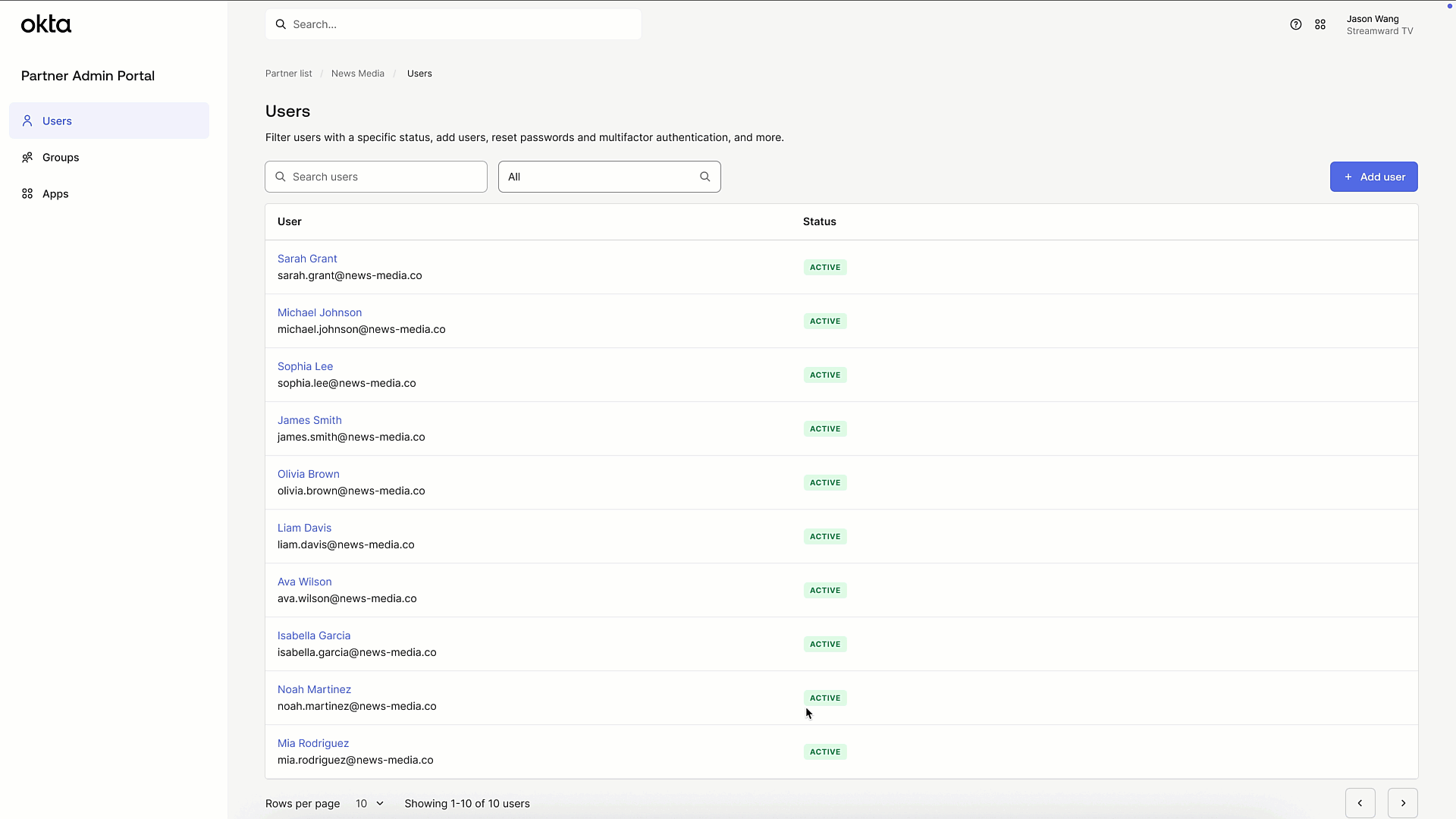Open the help icon in the top bar
Image resolution: width=1456 pixels, height=819 pixels.
point(1295,24)
